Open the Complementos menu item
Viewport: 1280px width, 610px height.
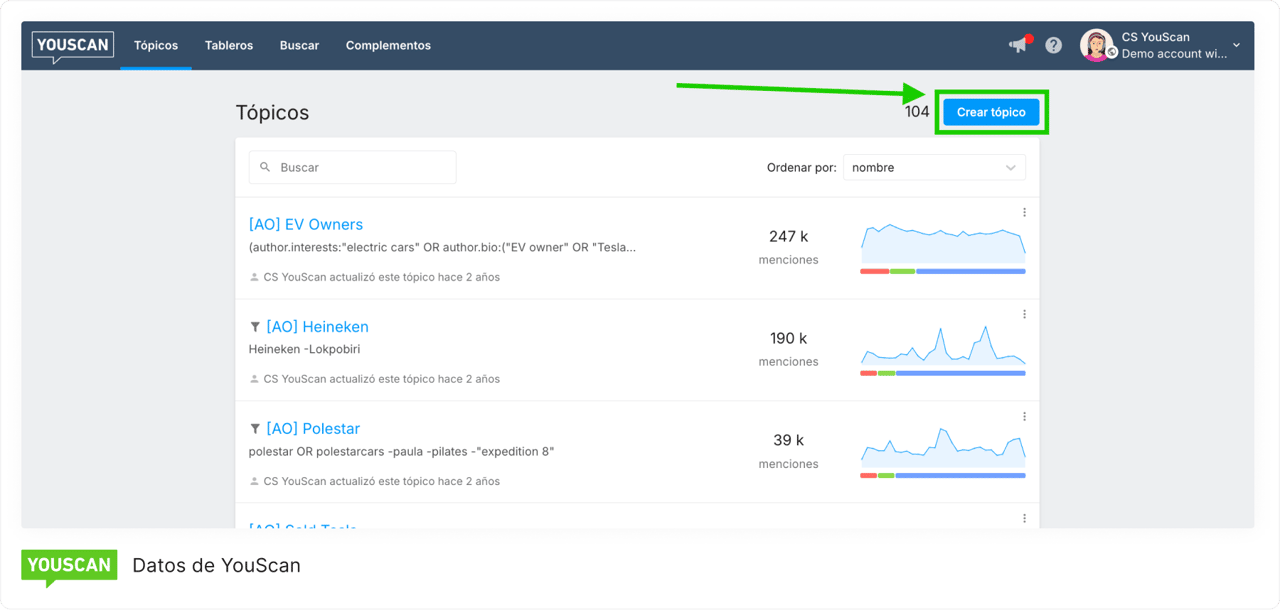388,45
